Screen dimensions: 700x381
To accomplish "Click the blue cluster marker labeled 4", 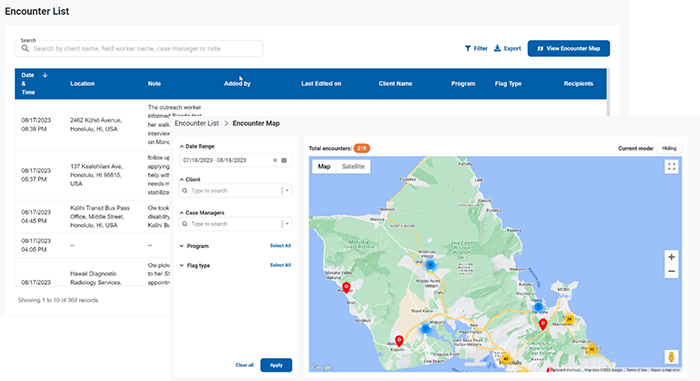I will click(430, 265).
